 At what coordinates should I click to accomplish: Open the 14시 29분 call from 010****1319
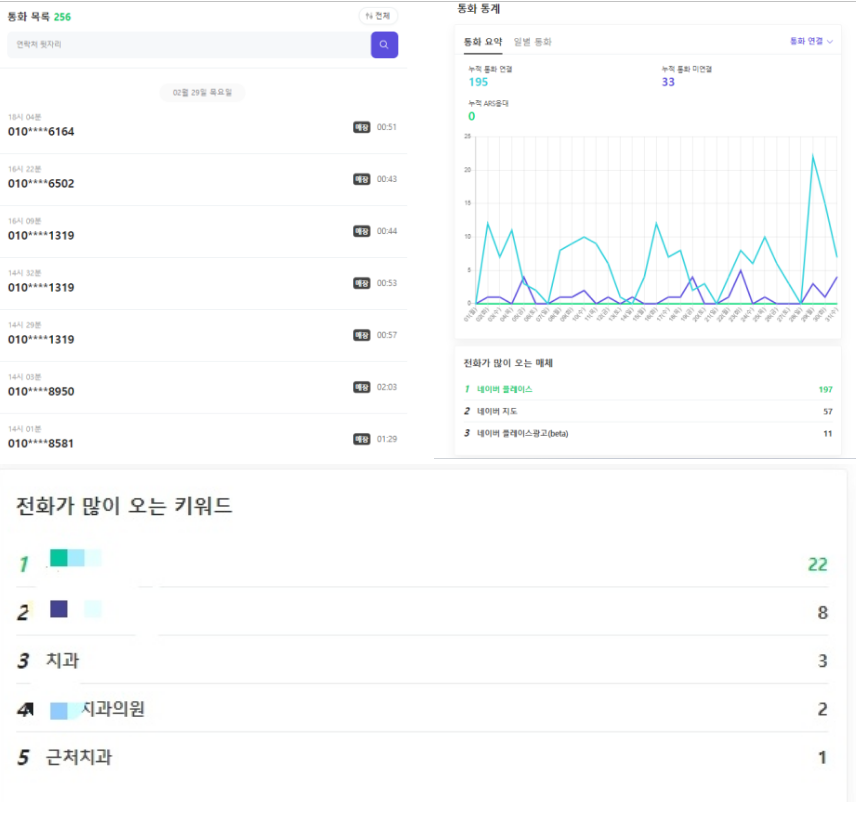(203, 335)
